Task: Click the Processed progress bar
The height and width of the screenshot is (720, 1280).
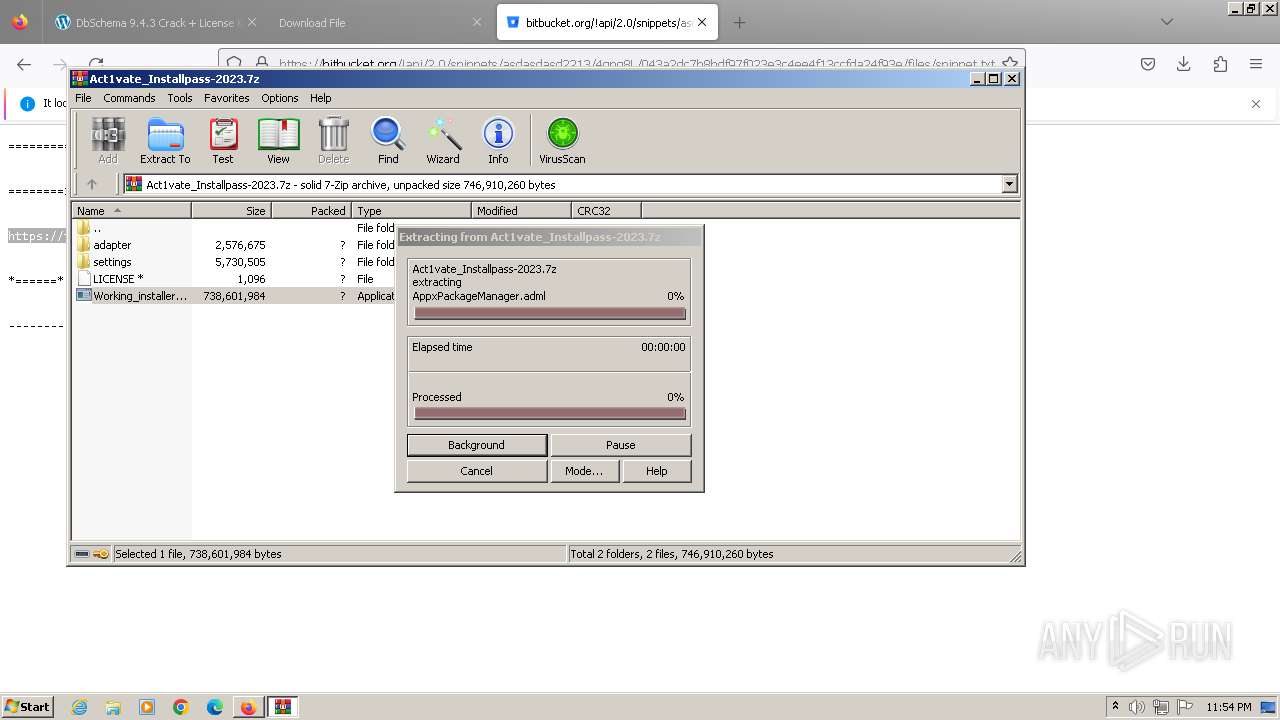Action: pos(549,413)
